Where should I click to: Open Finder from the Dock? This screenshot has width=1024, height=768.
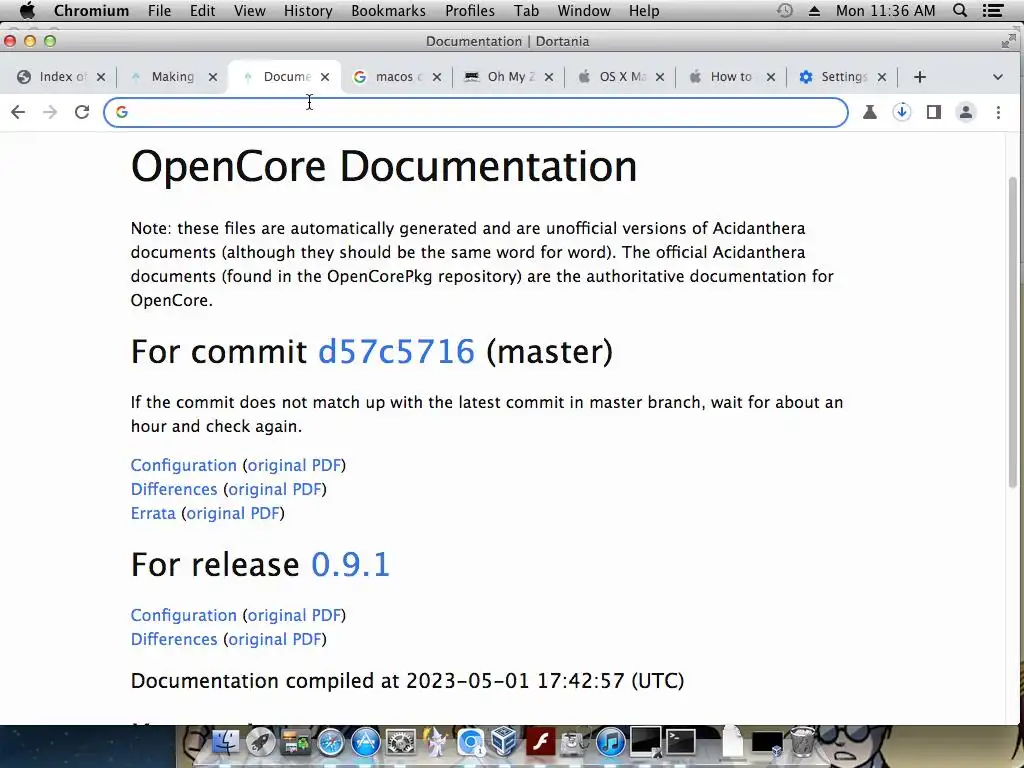click(225, 743)
